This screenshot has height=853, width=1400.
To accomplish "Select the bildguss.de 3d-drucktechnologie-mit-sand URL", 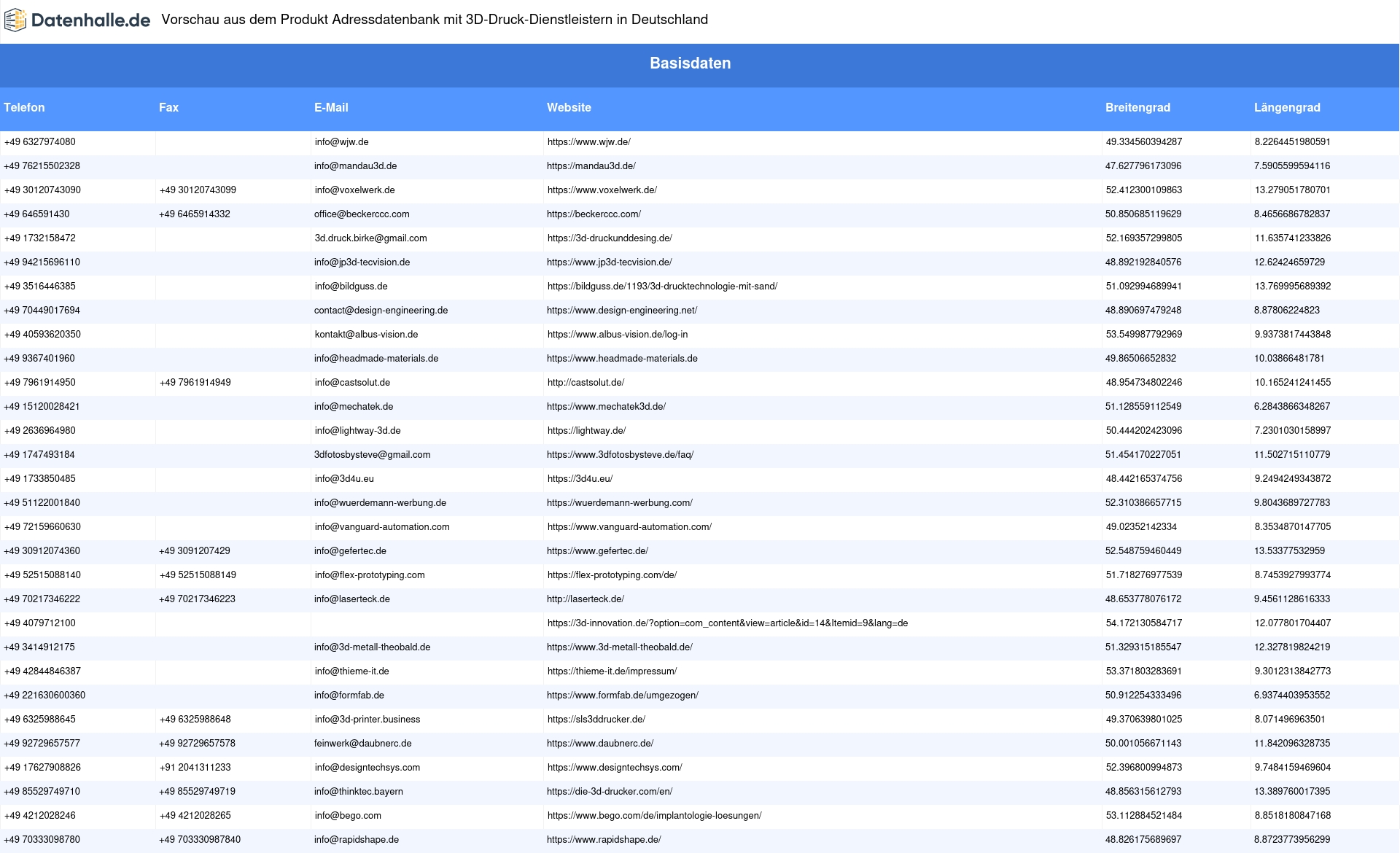I will (662, 287).
